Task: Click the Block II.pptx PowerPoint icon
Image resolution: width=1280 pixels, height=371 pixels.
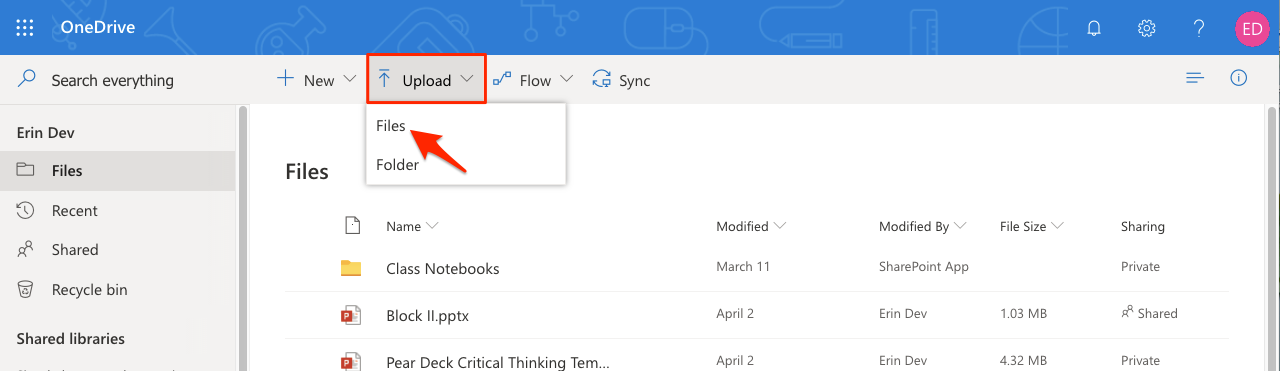Action: (x=350, y=315)
